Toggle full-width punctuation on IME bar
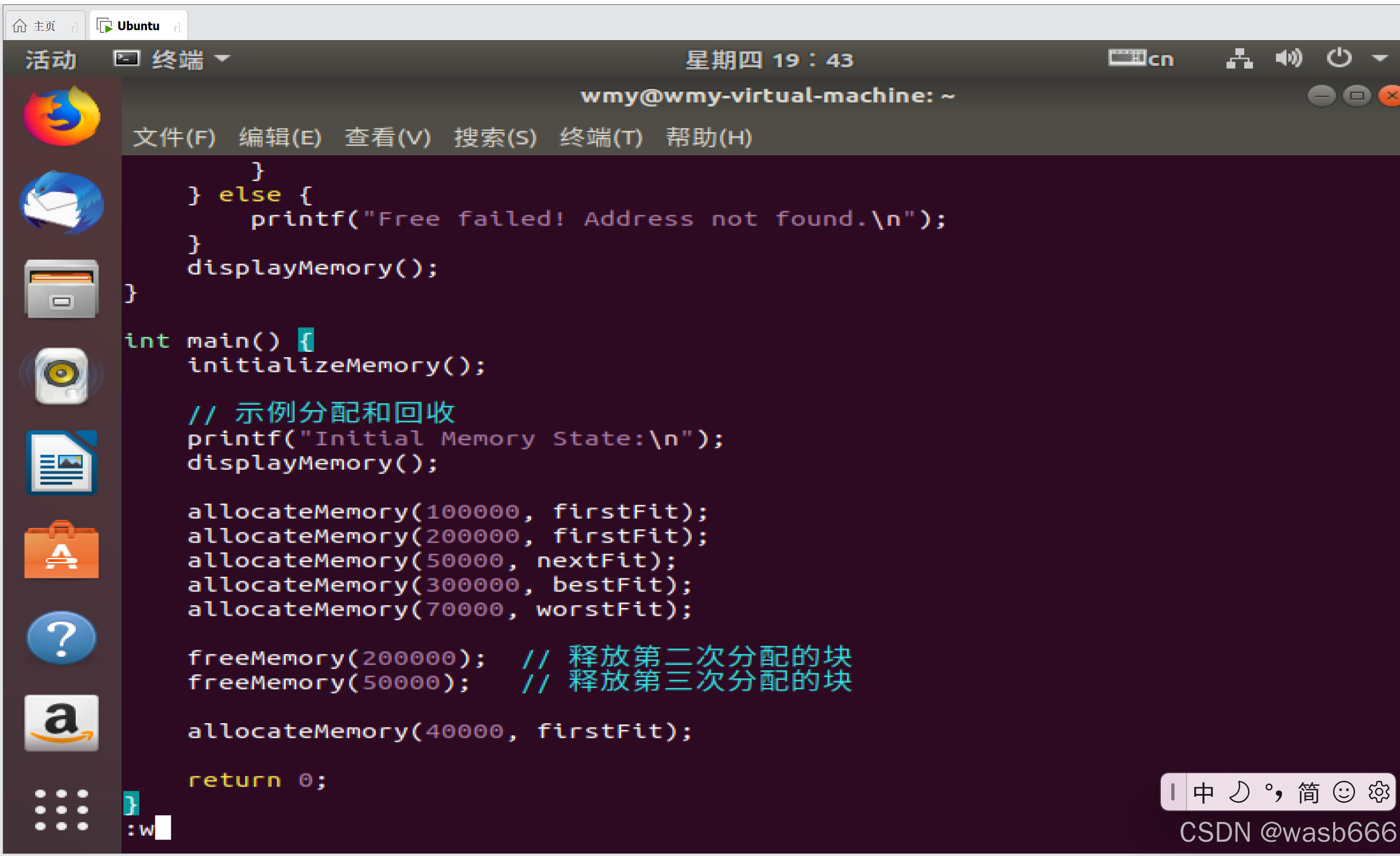This screenshot has height=856, width=1400. (x=1274, y=792)
